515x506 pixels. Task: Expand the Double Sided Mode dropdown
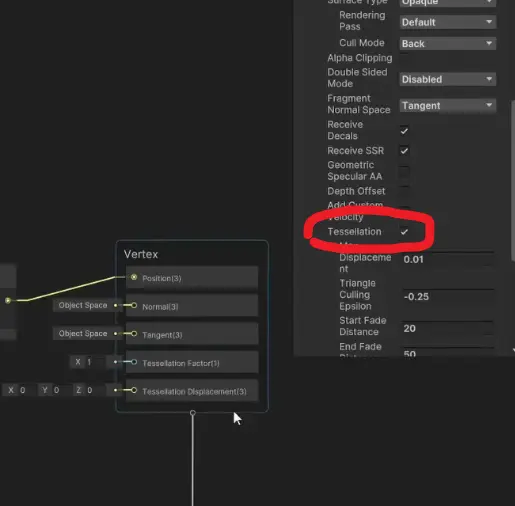point(448,79)
